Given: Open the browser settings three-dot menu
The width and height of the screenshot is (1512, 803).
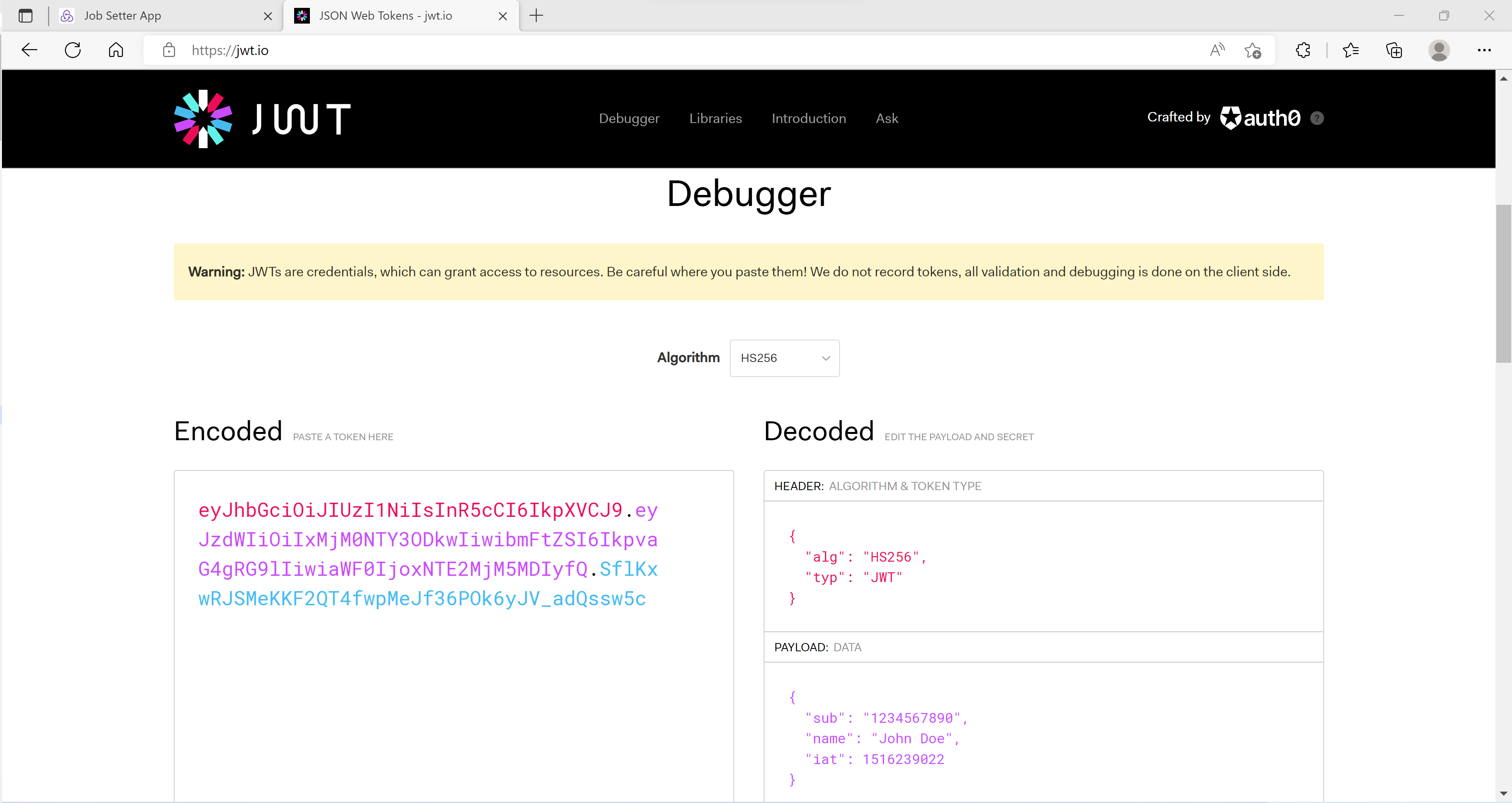Looking at the screenshot, I should [x=1484, y=50].
